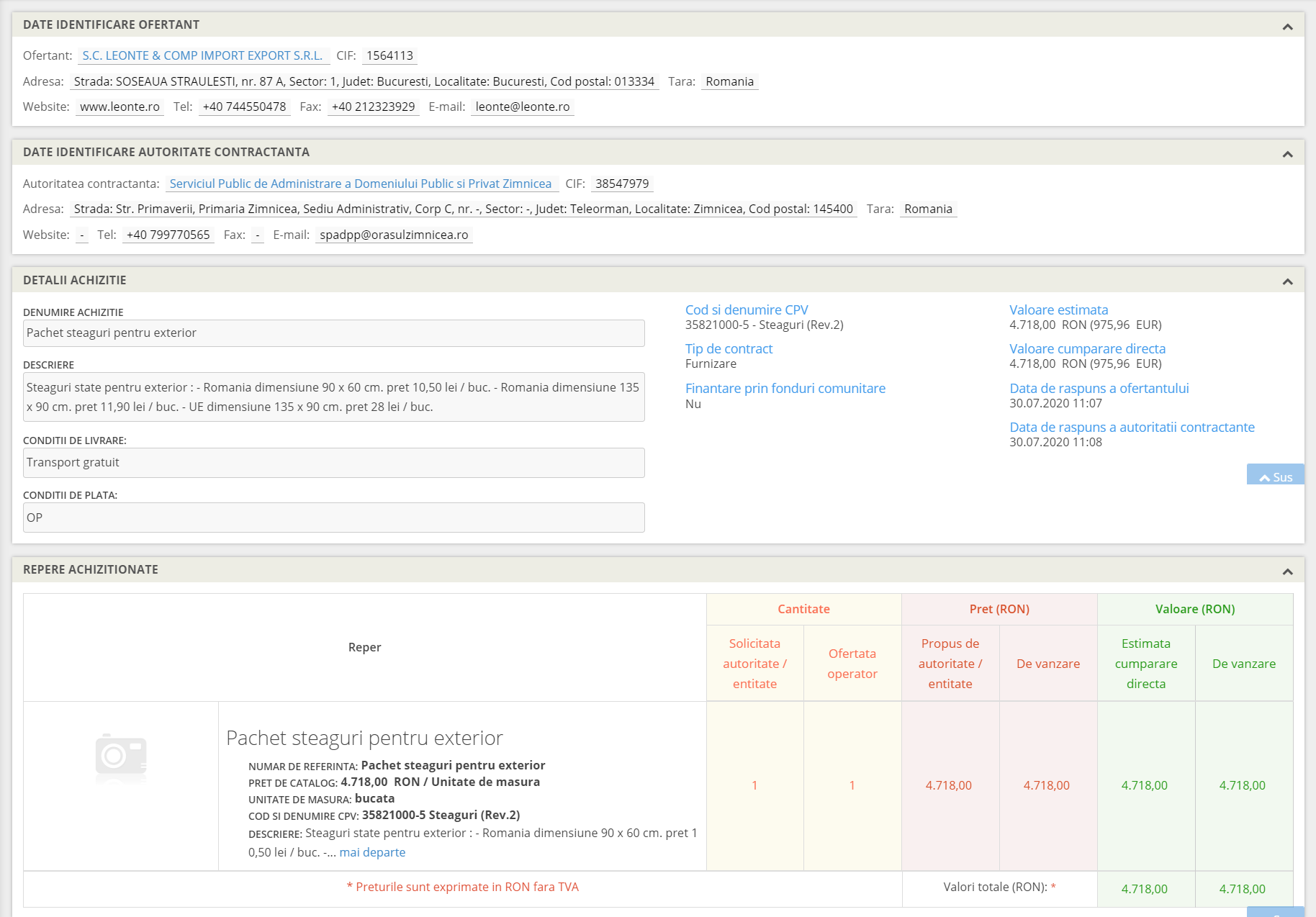
Task: Click the Conditii de Plata field
Action: 334,518
